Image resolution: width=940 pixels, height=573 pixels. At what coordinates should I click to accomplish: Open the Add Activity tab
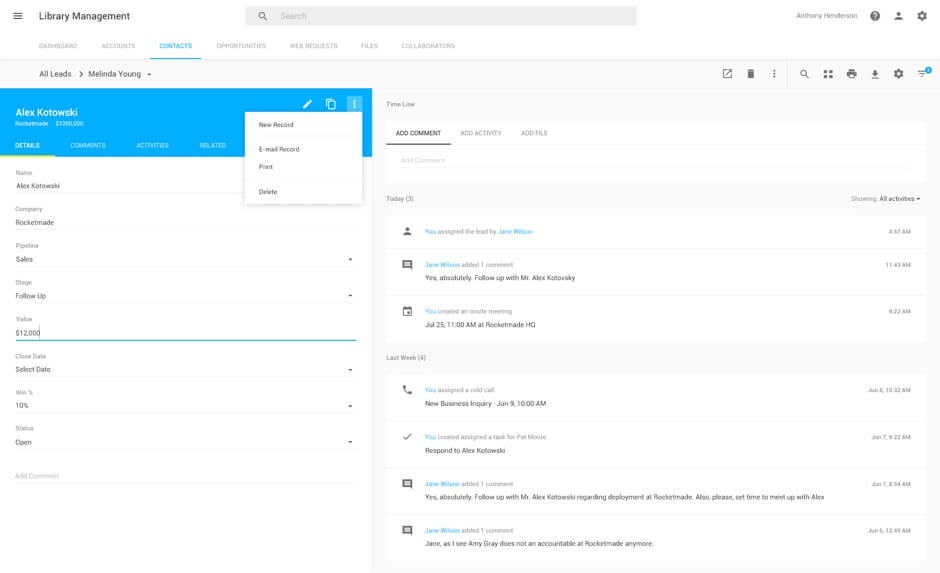(x=481, y=133)
